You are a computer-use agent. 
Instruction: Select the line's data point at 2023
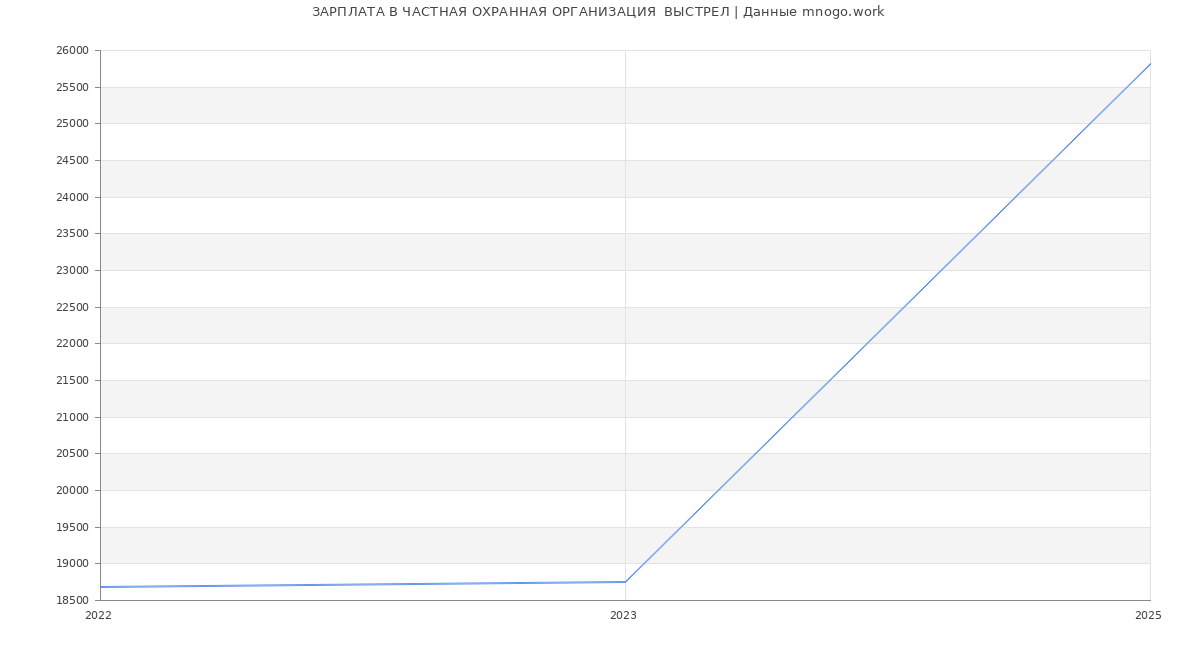point(625,582)
